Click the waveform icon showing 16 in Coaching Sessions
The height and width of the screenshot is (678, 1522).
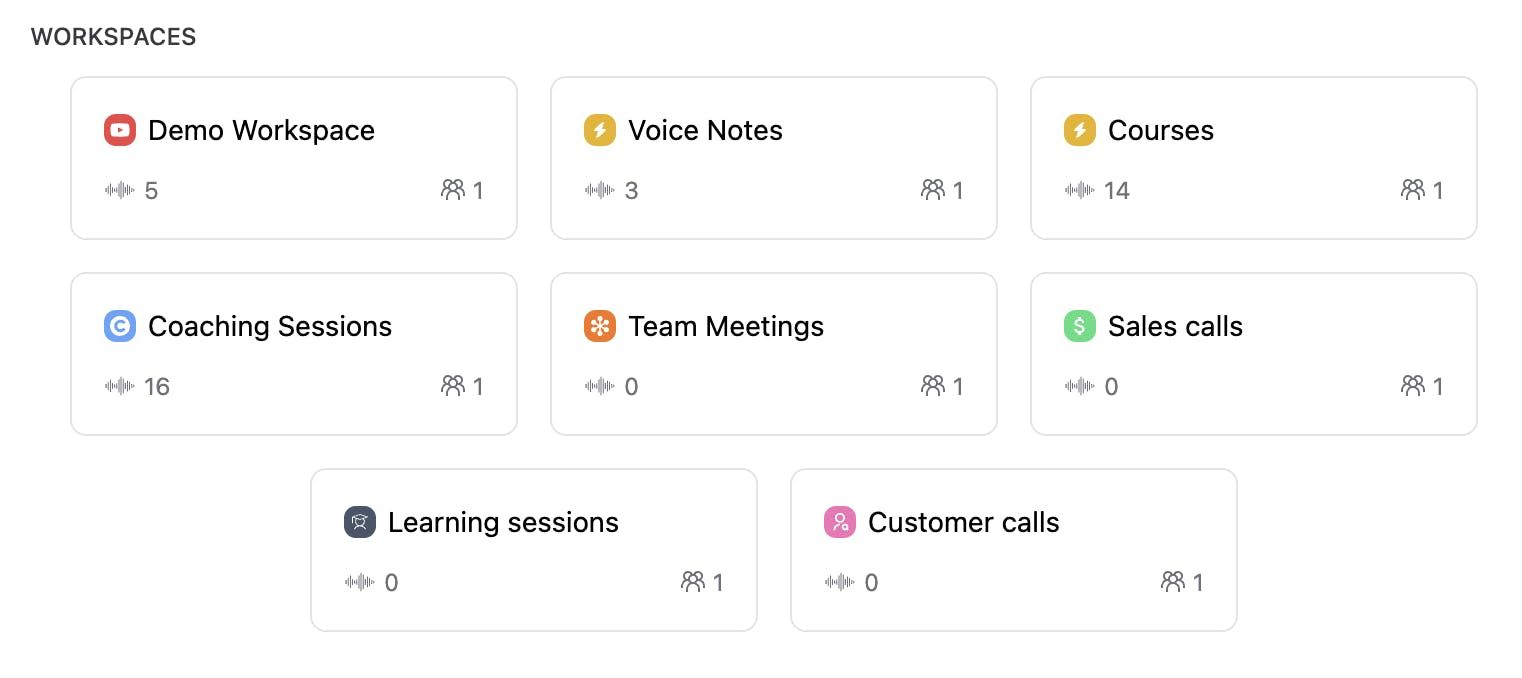tap(118, 387)
